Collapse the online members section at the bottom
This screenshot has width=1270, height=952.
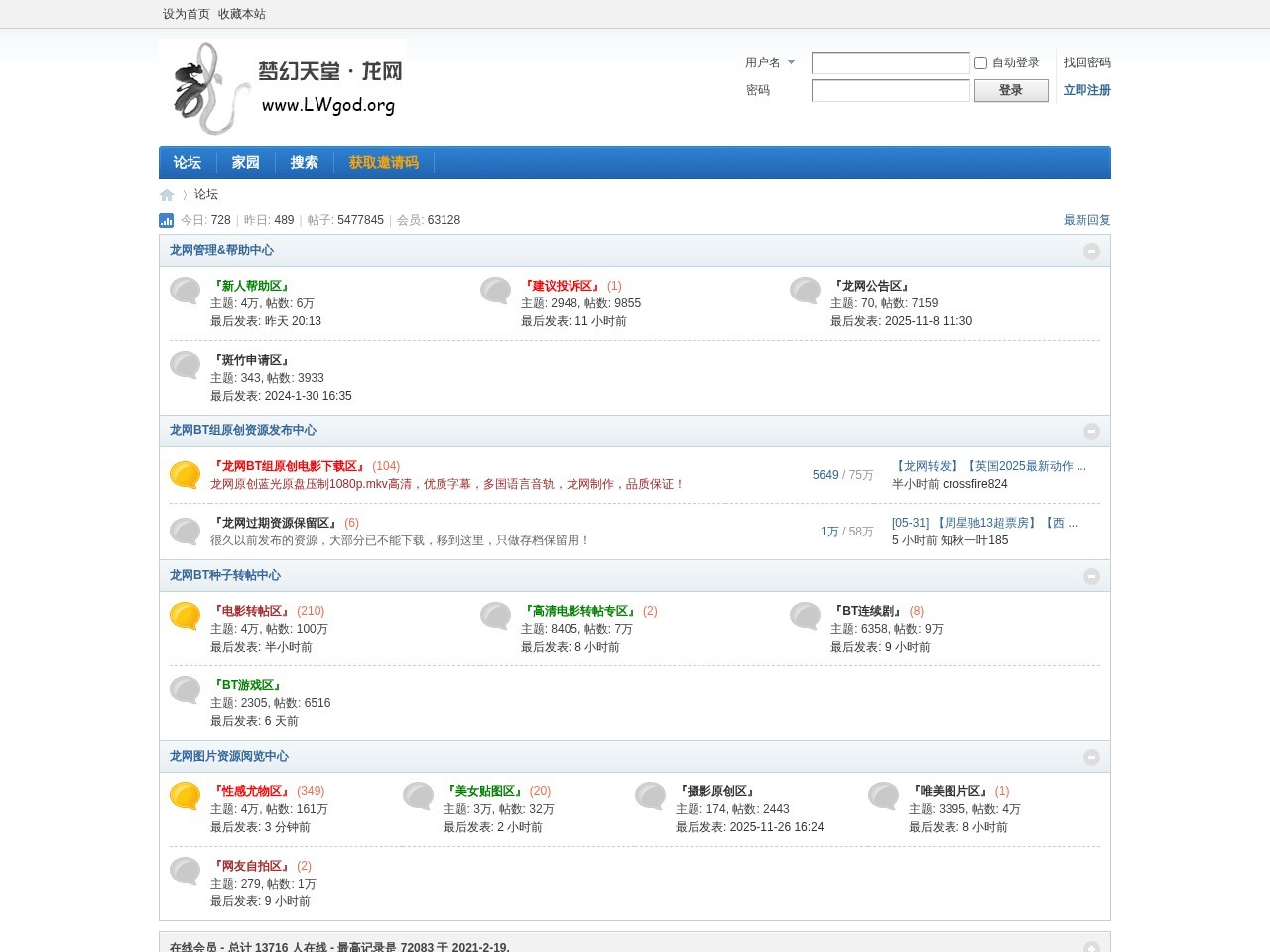pos(1092,948)
